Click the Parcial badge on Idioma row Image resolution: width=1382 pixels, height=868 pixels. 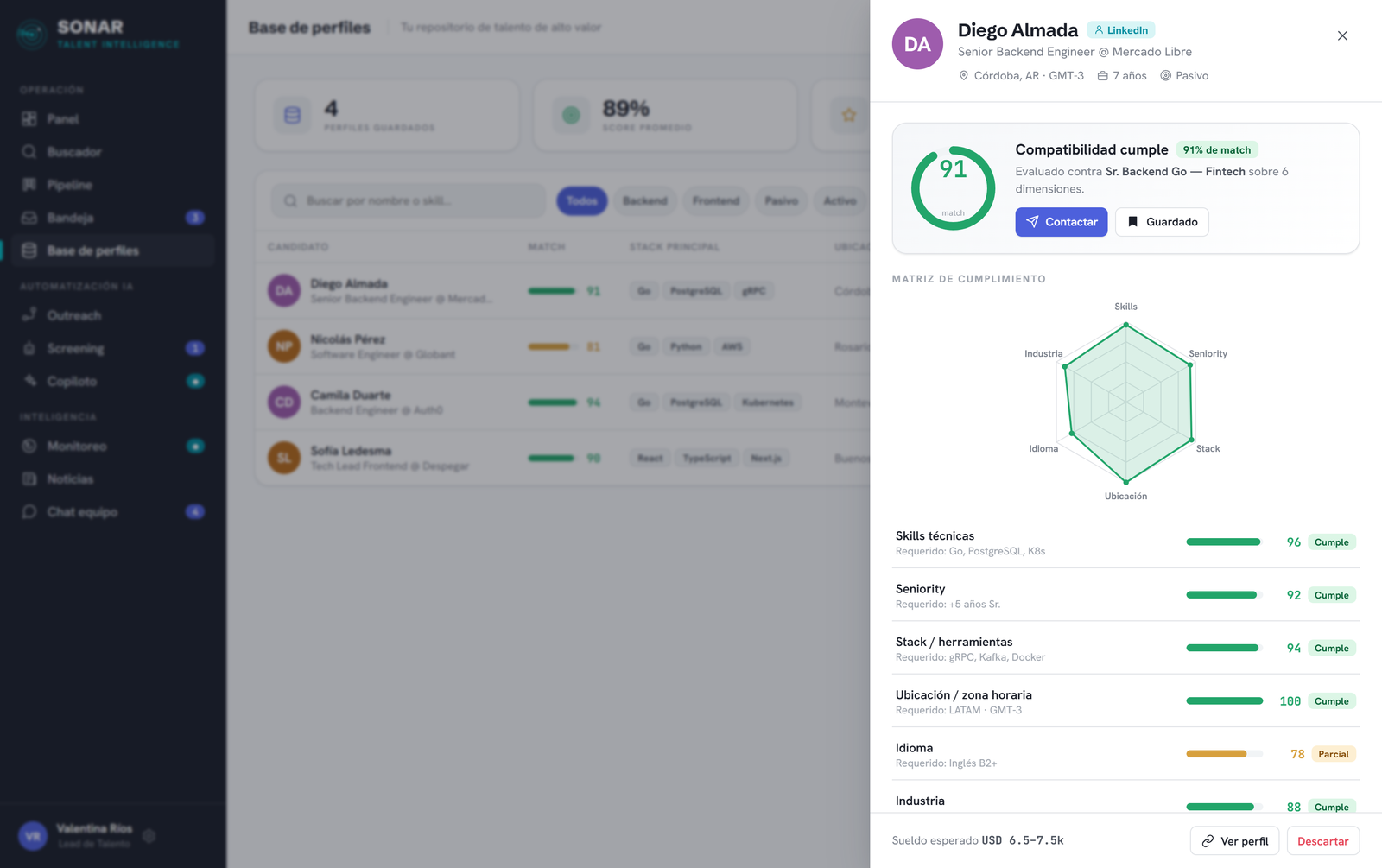coord(1333,754)
